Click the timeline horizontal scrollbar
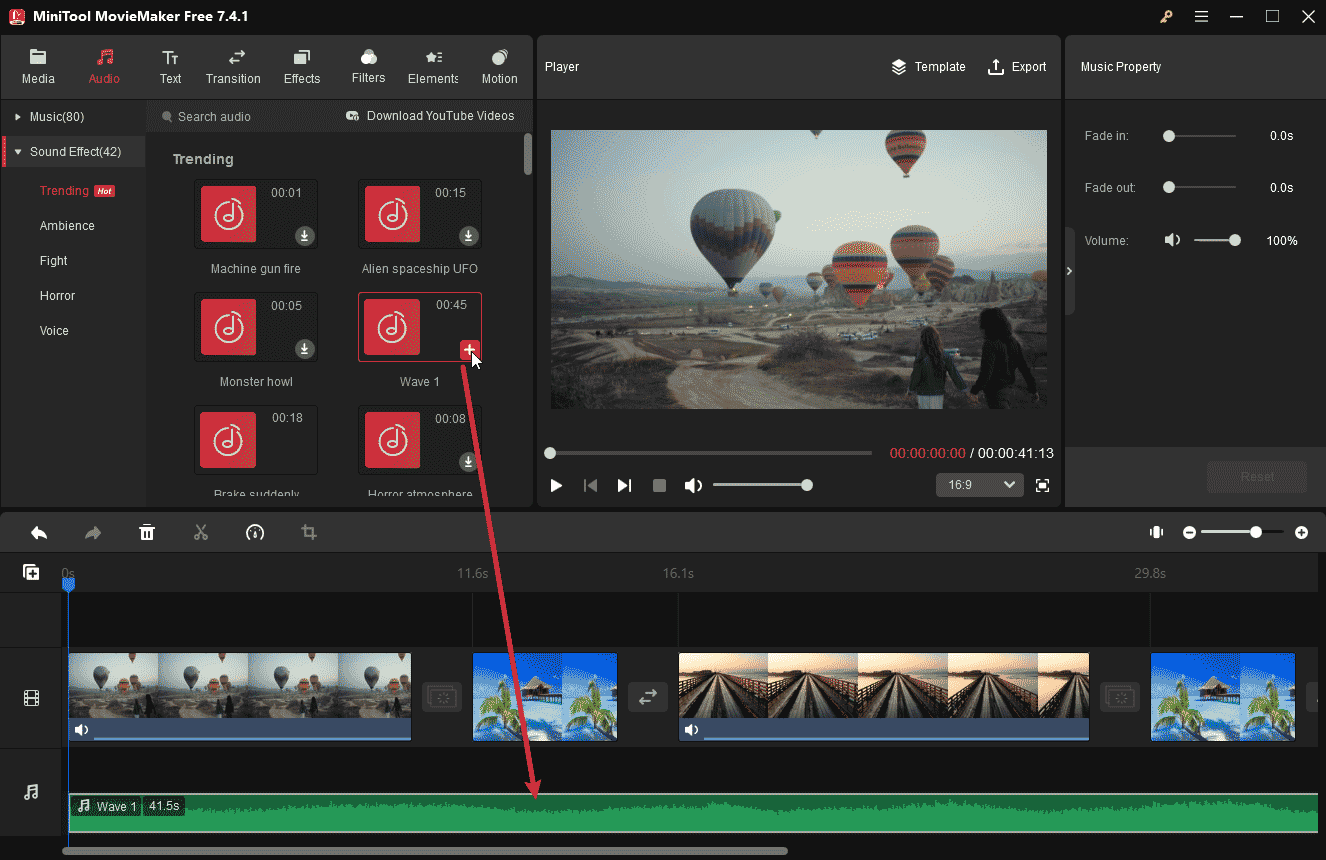Screen dimensions: 1326x860 tap(425, 851)
